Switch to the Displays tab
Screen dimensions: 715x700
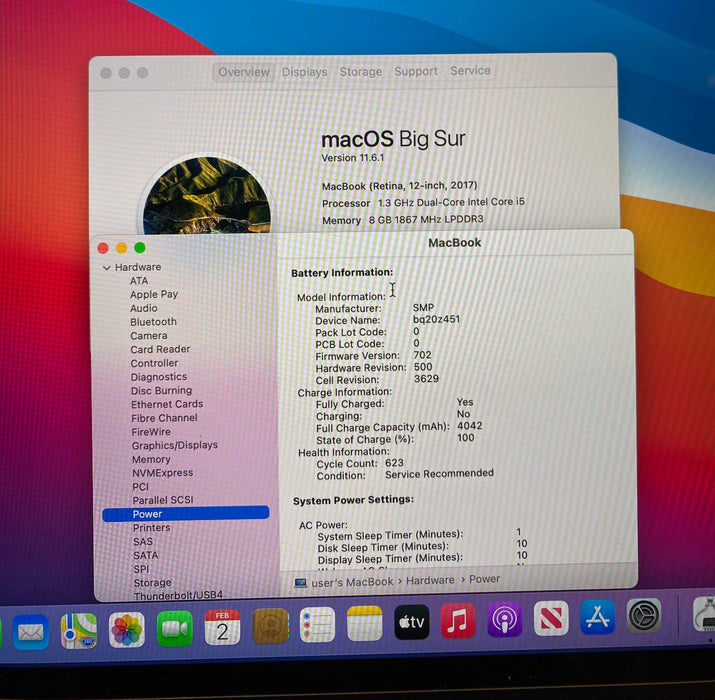tap(305, 72)
